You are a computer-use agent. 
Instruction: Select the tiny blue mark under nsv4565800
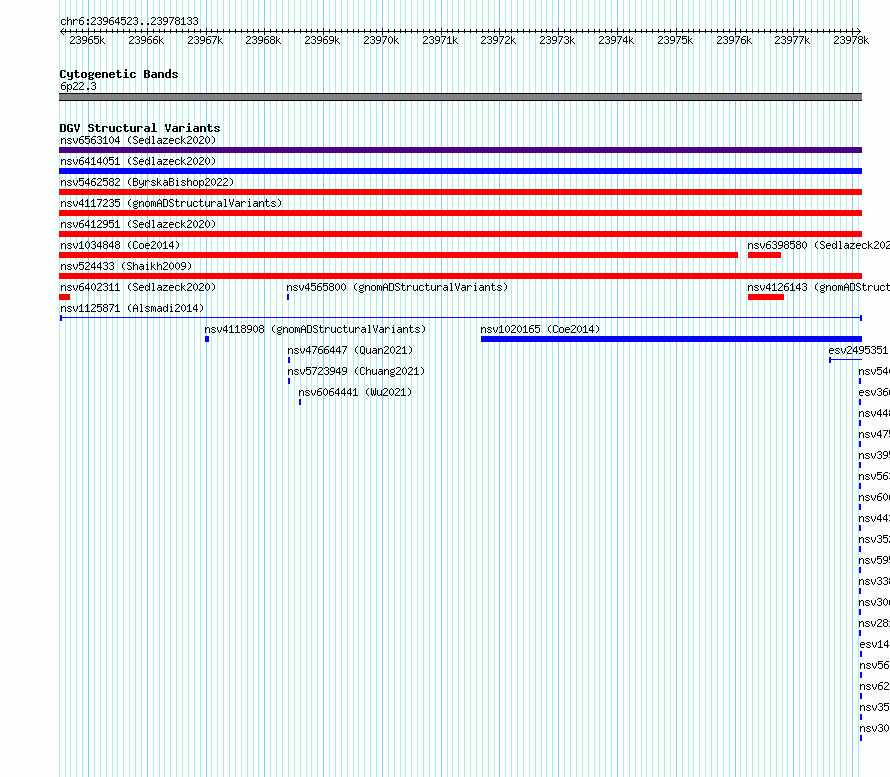click(x=288, y=297)
